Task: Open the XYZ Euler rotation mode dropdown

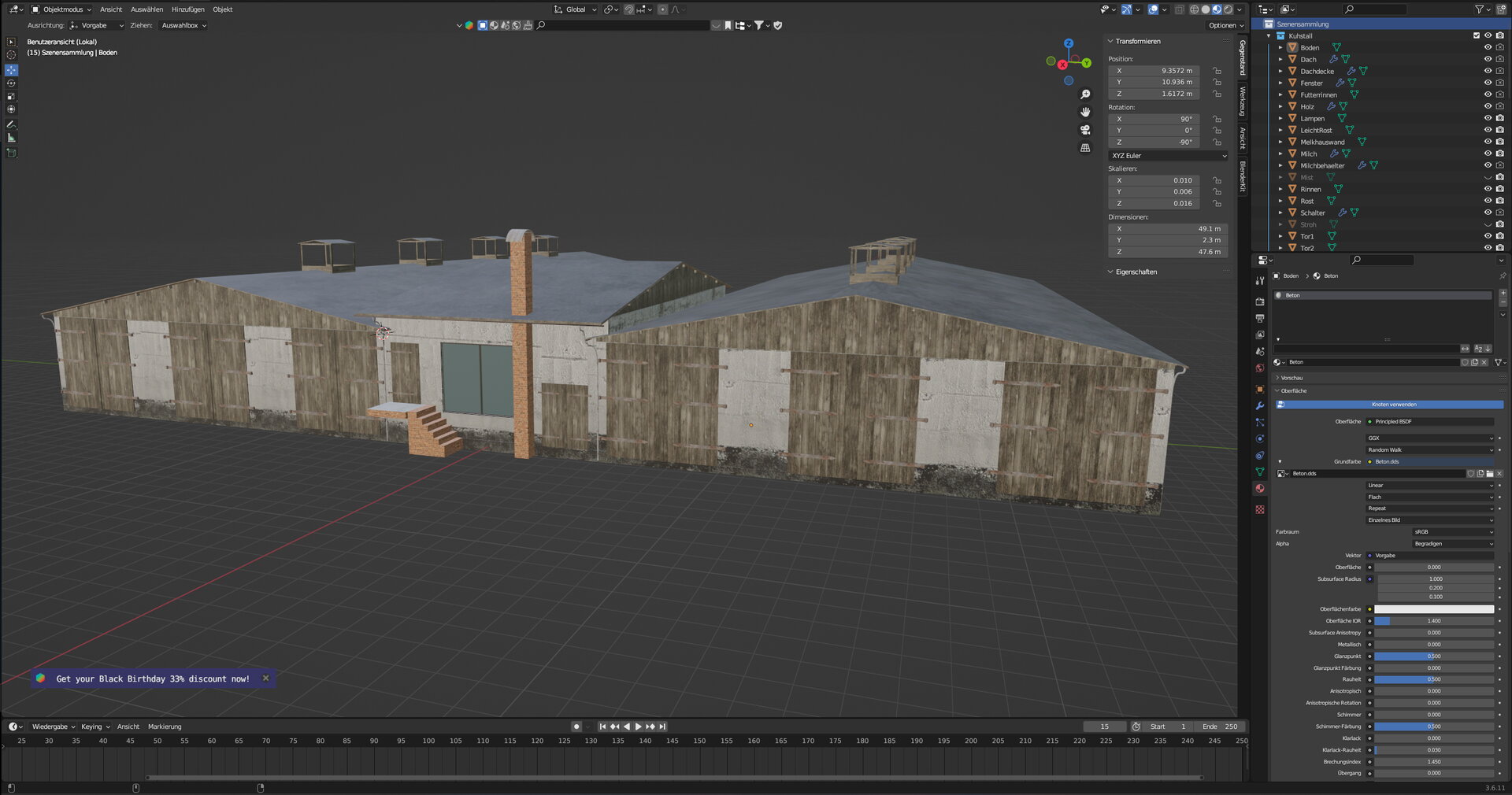Action: click(x=1168, y=156)
